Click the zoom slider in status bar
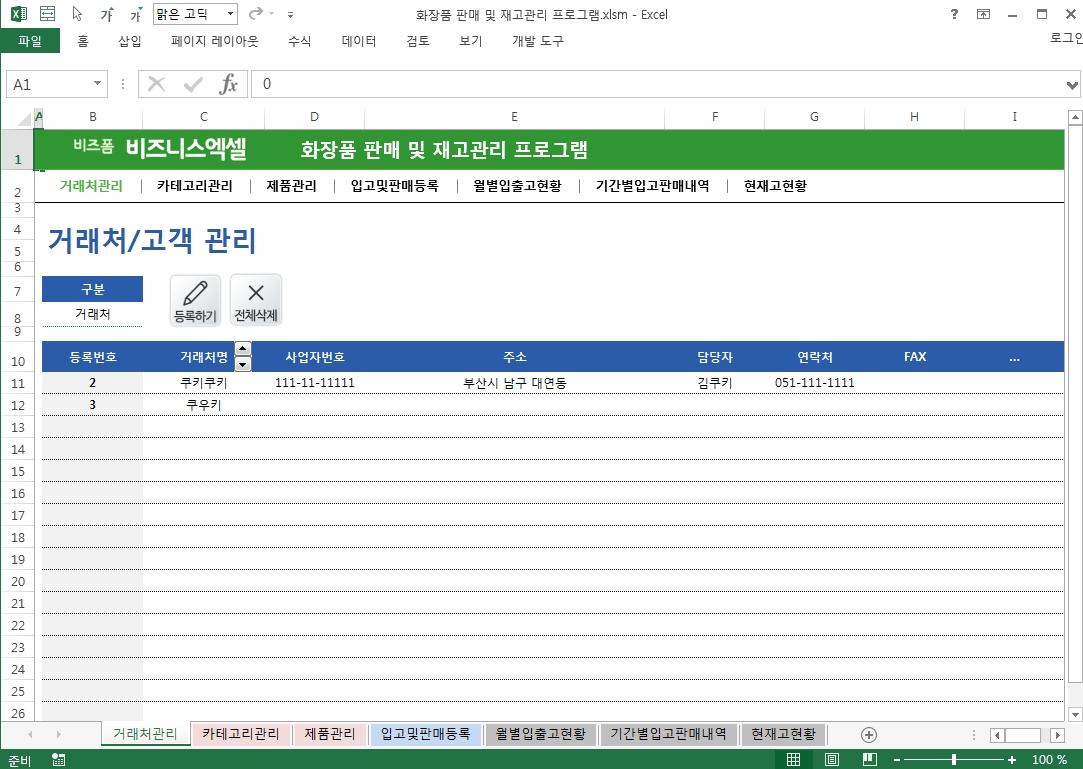The image size is (1083, 769). pyautogui.click(x=953, y=760)
